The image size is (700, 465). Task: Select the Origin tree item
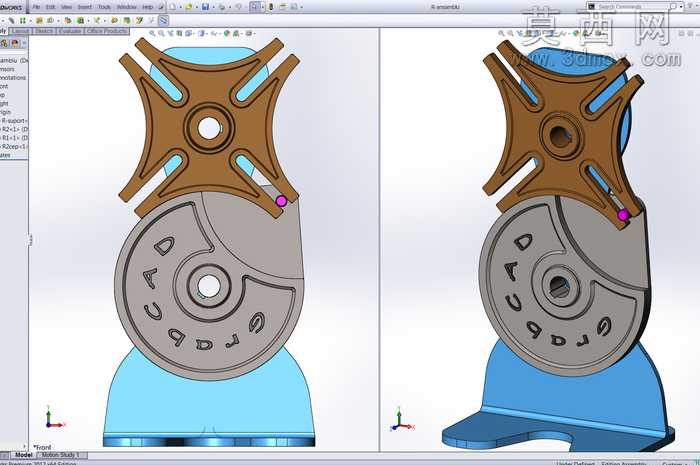[5, 112]
